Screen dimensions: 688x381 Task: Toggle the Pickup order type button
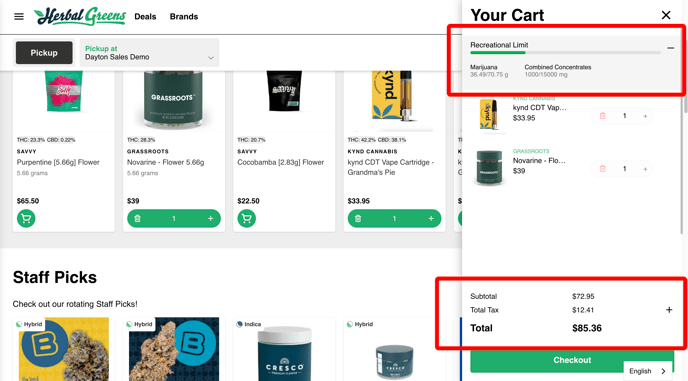pos(44,53)
